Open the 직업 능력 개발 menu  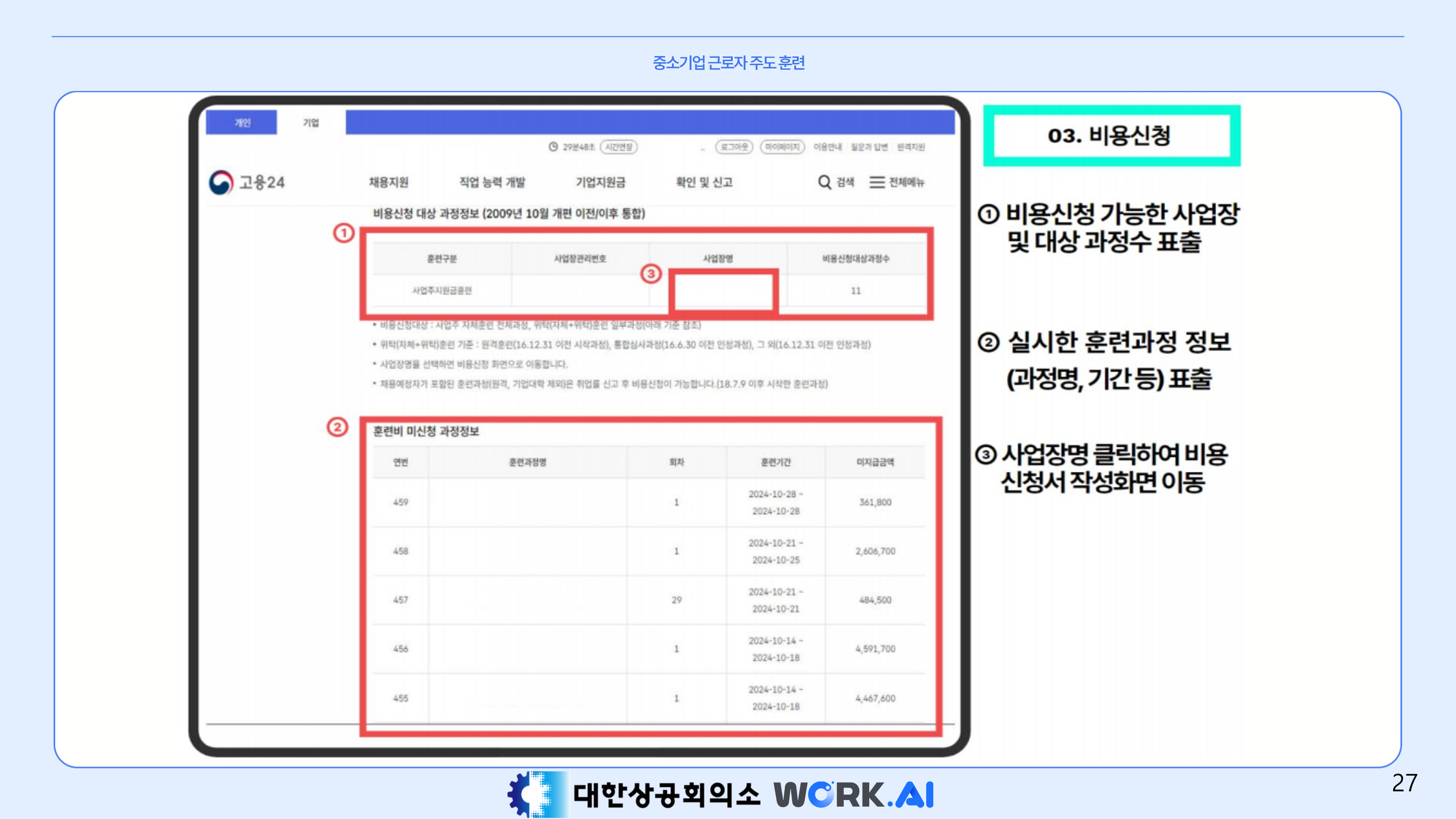click(492, 182)
